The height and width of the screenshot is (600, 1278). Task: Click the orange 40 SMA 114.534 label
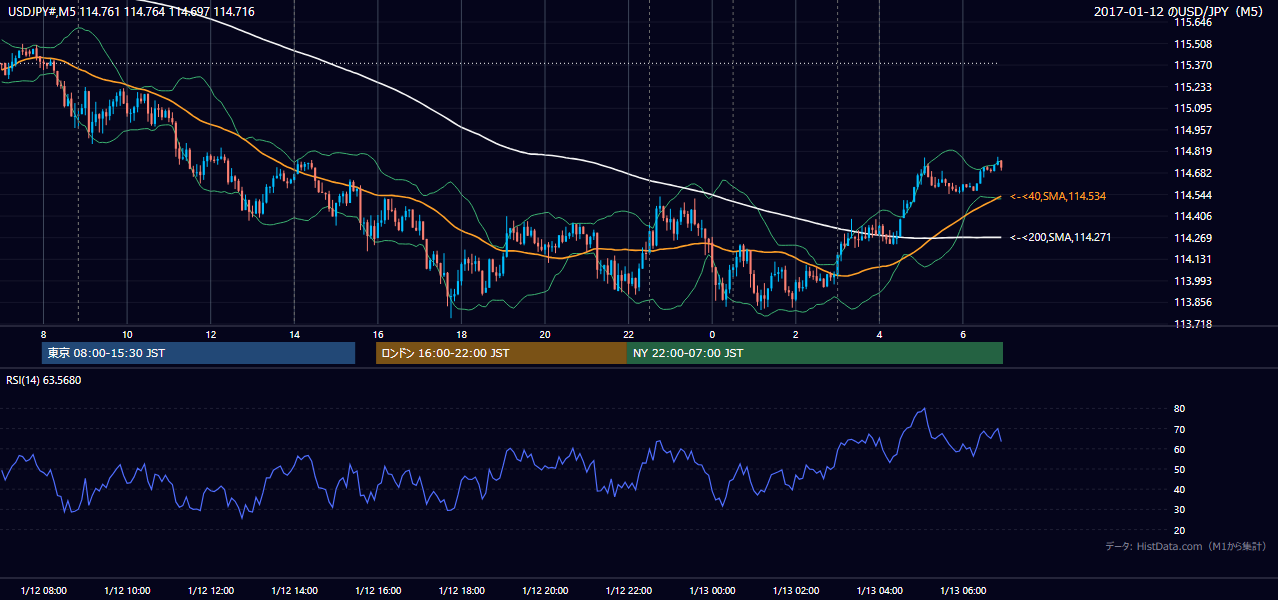tap(1058, 196)
